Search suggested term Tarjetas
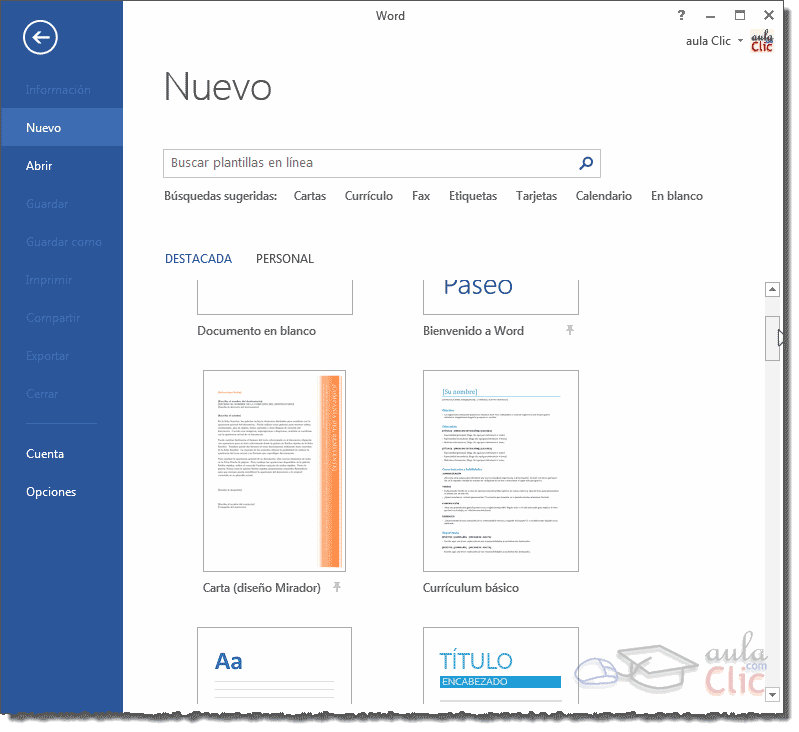799x732 pixels. pyautogui.click(x=536, y=196)
